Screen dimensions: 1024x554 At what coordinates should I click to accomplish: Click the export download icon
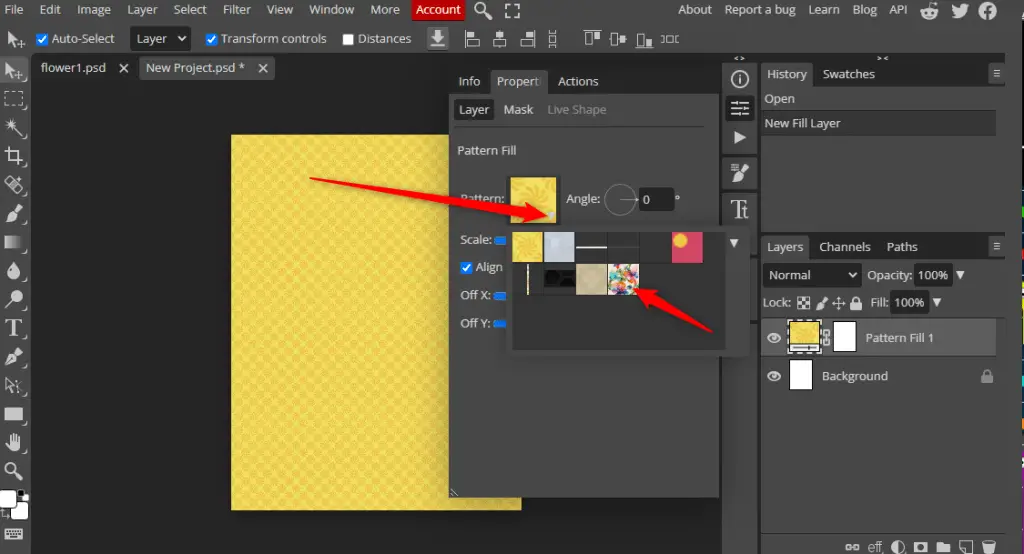pos(438,39)
